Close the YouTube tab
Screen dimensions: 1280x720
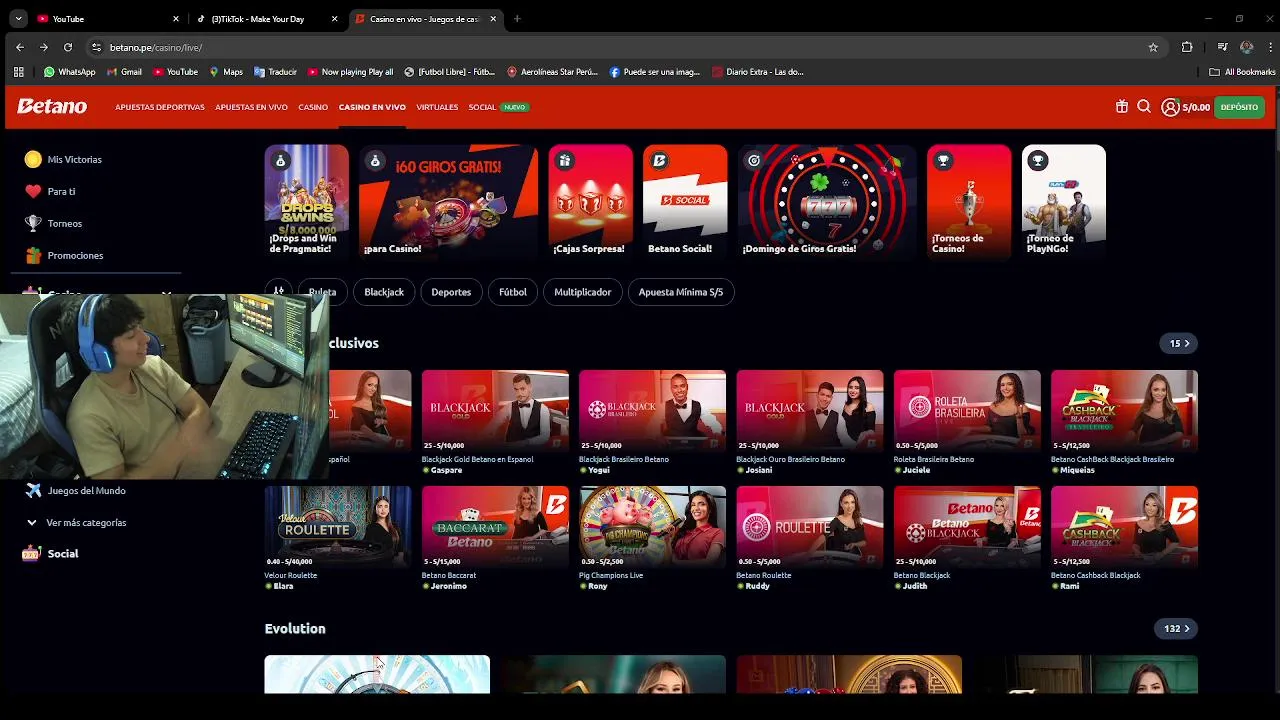tap(176, 18)
